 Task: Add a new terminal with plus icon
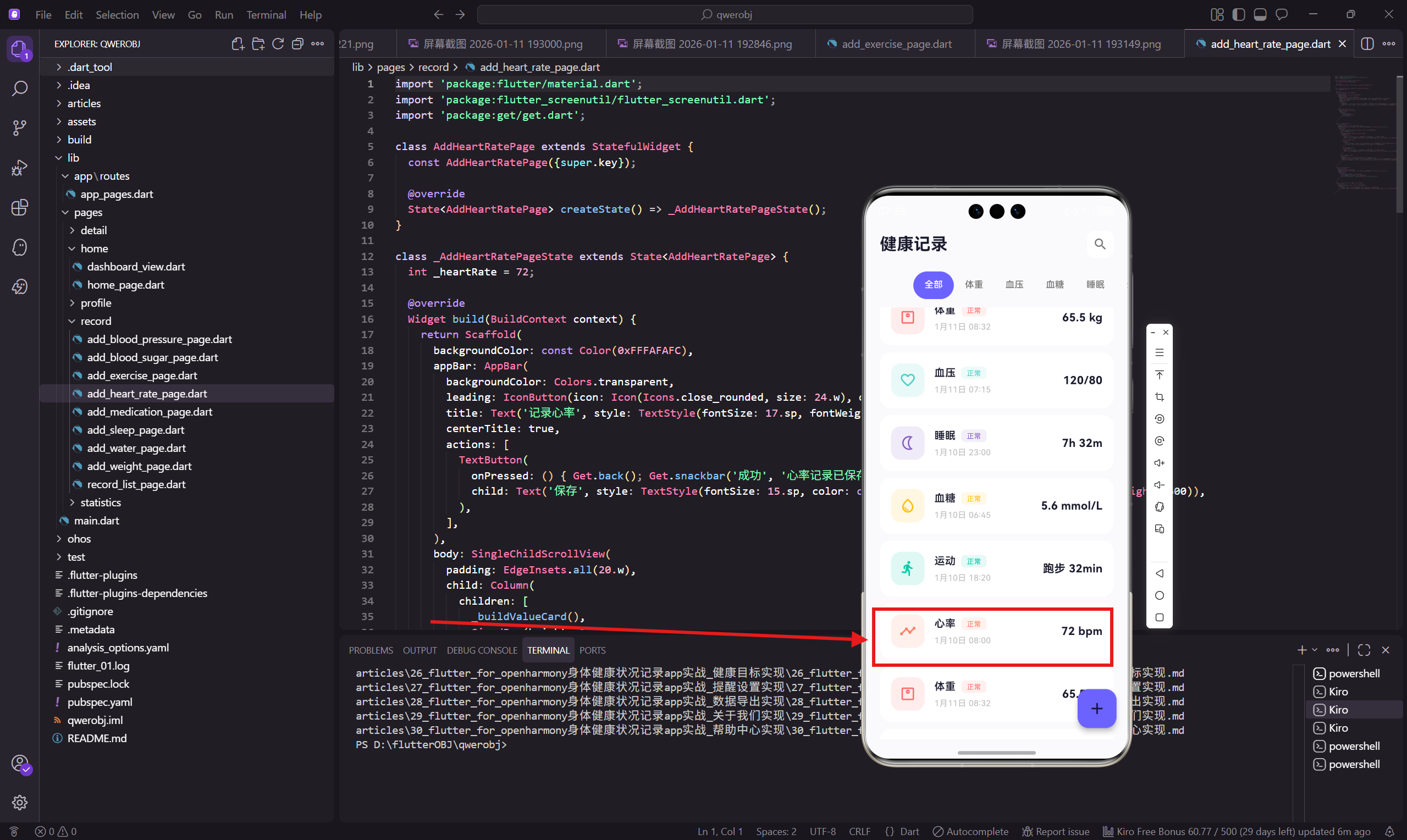(x=1302, y=650)
